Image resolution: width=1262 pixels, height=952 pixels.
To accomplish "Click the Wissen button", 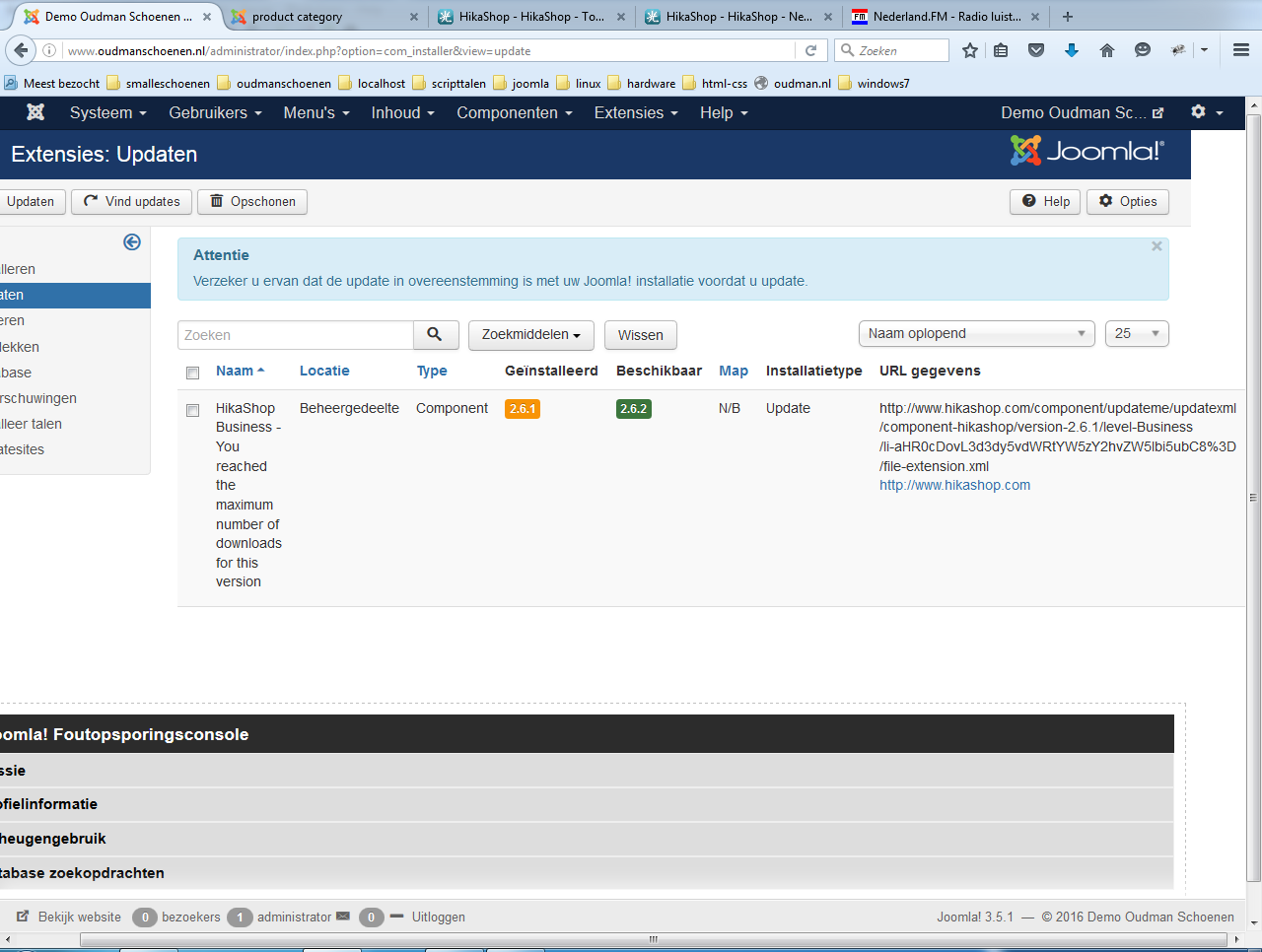I will click(641, 335).
